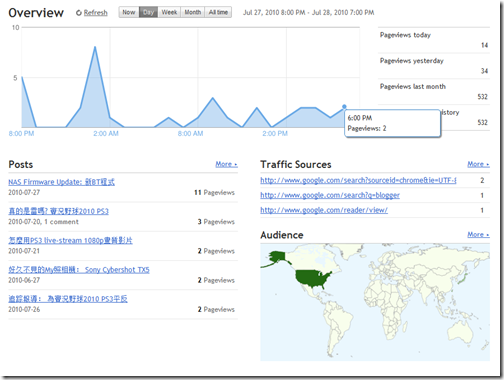The width and height of the screenshot is (504, 380).
Task: Show All time statistics
Action: (218, 12)
